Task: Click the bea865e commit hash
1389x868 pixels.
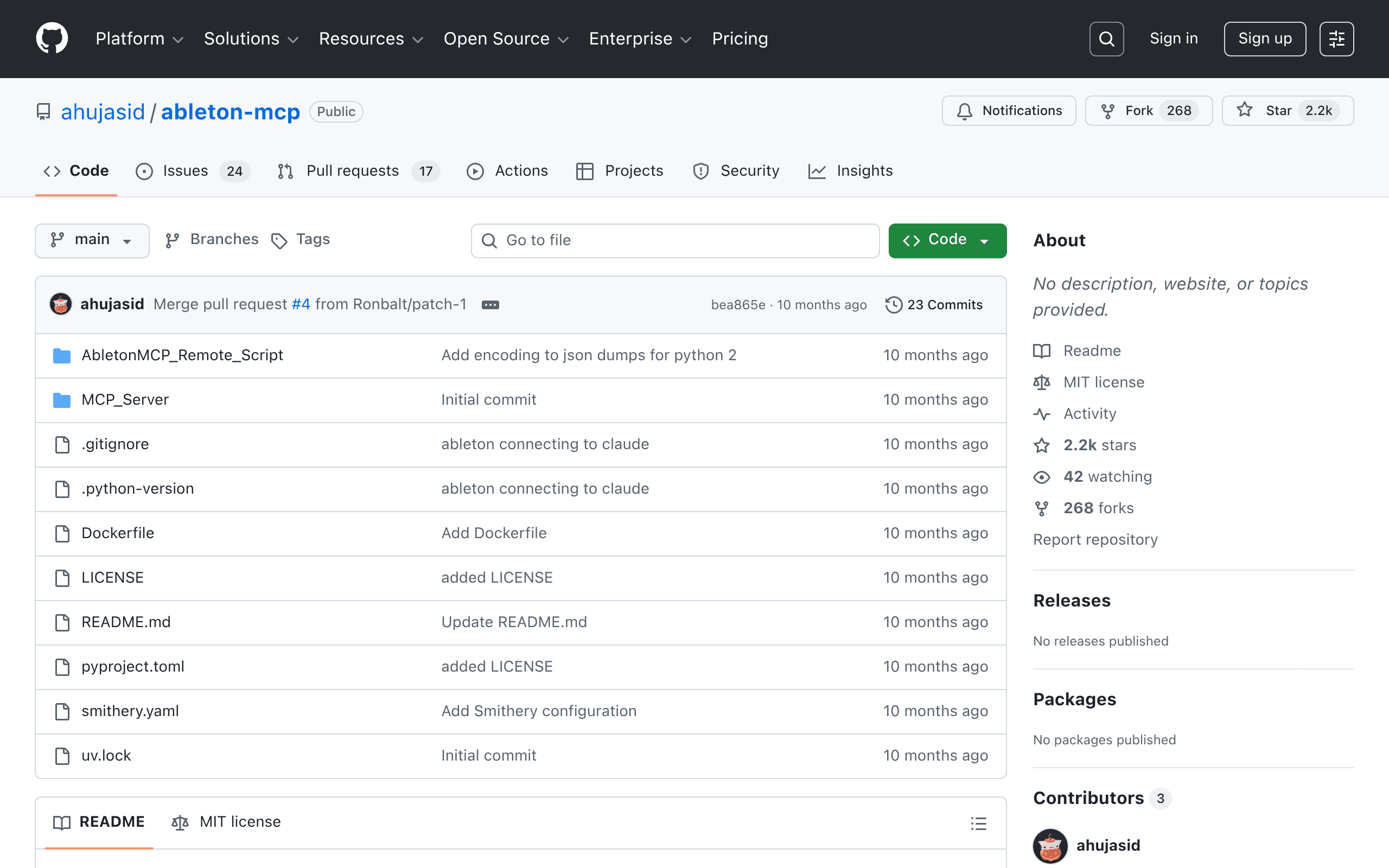Action: click(737, 305)
